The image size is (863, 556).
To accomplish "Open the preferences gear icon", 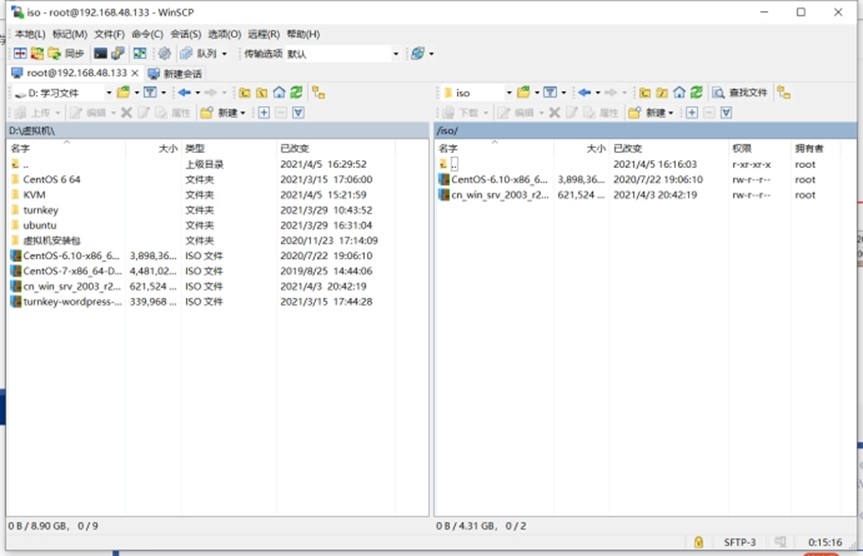I will pyautogui.click(x=164, y=53).
